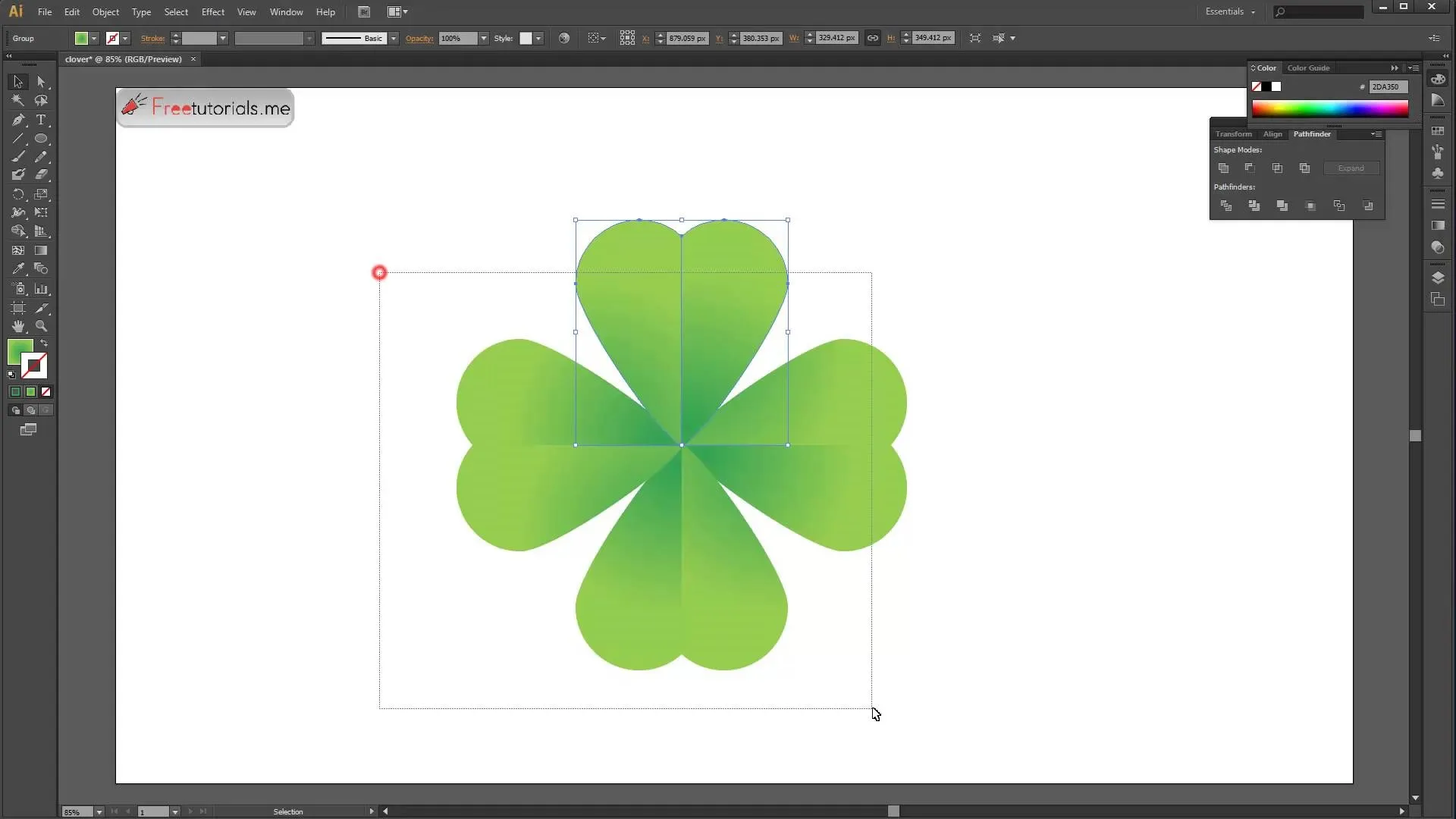Open the graphic Style dropdown

pos(538,39)
